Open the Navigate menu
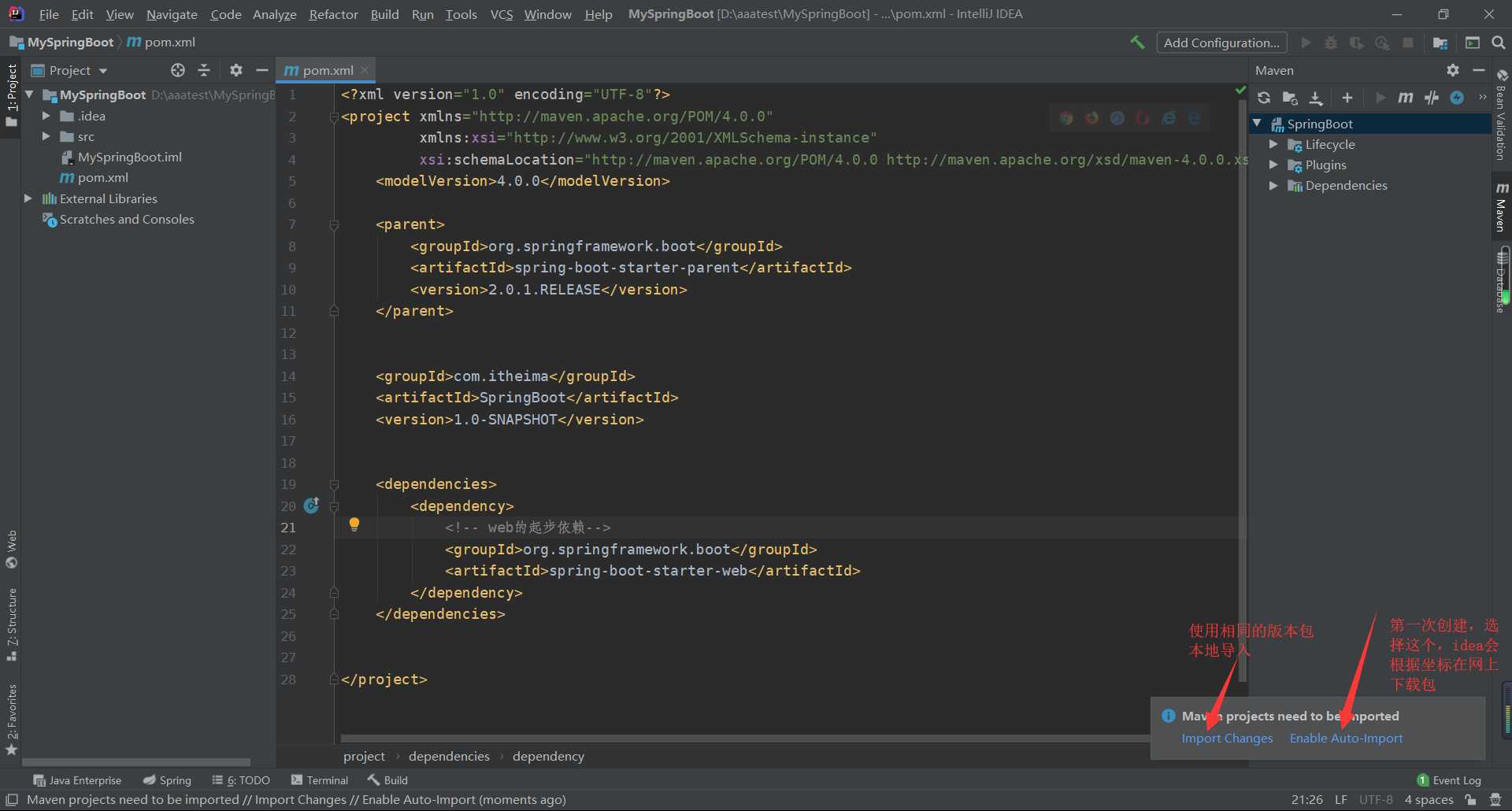Image resolution: width=1512 pixels, height=811 pixels. click(x=172, y=14)
